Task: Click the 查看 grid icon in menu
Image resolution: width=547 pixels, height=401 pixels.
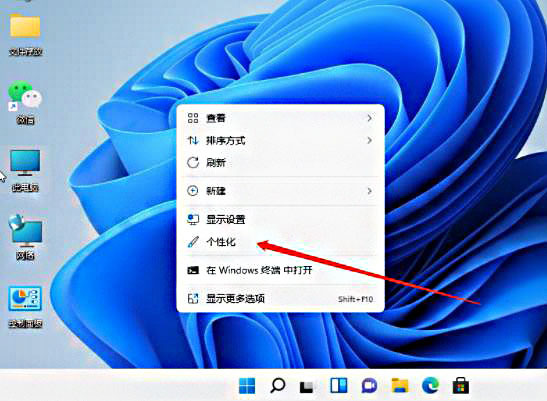Action: click(193, 118)
